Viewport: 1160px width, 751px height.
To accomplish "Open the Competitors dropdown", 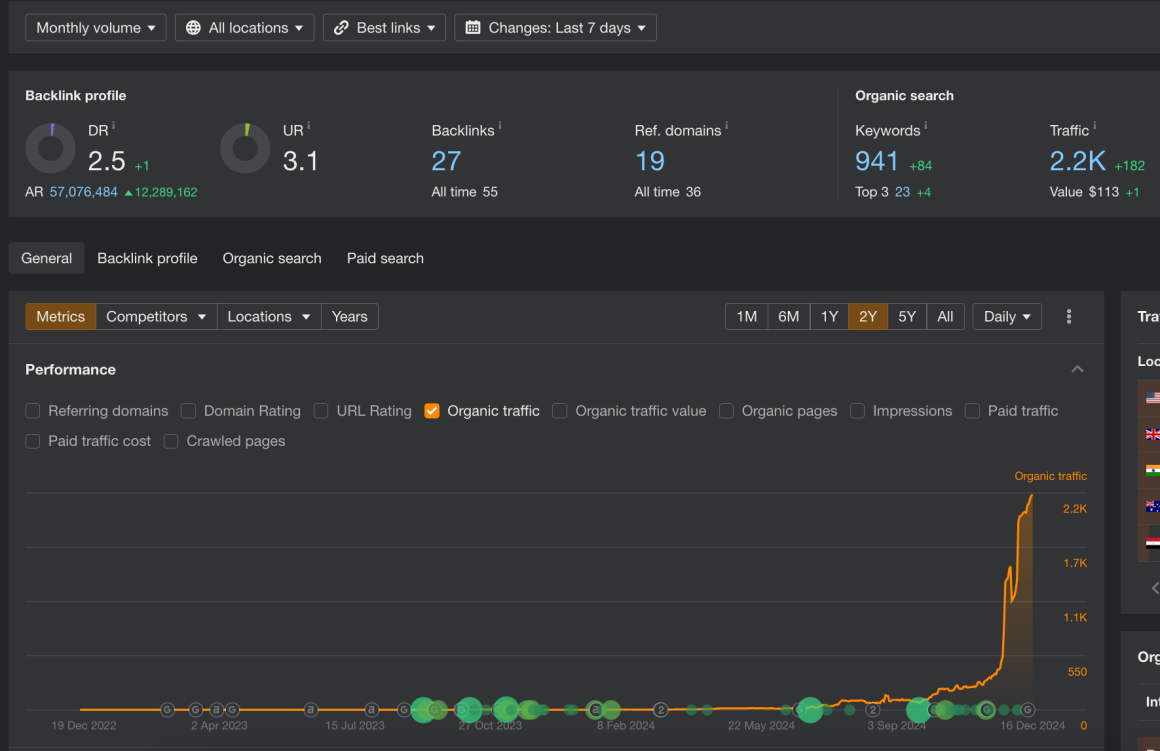I will click(156, 316).
